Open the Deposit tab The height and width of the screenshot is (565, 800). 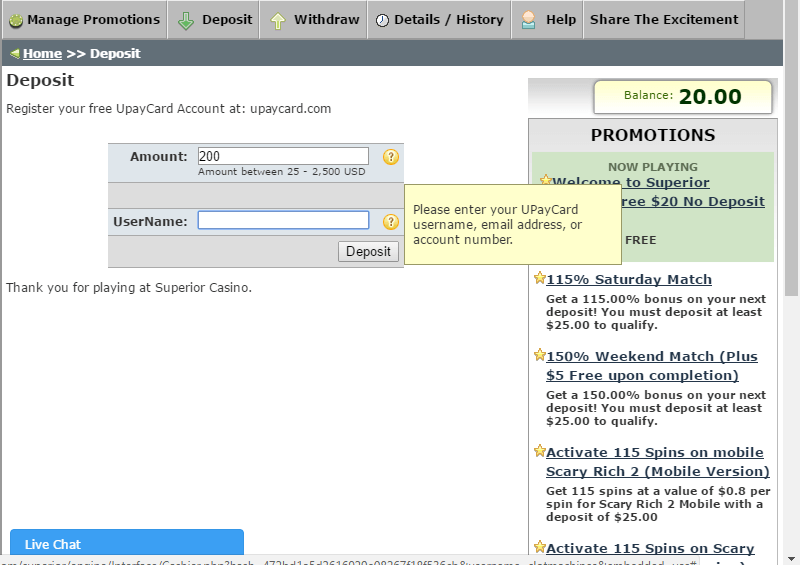213,20
